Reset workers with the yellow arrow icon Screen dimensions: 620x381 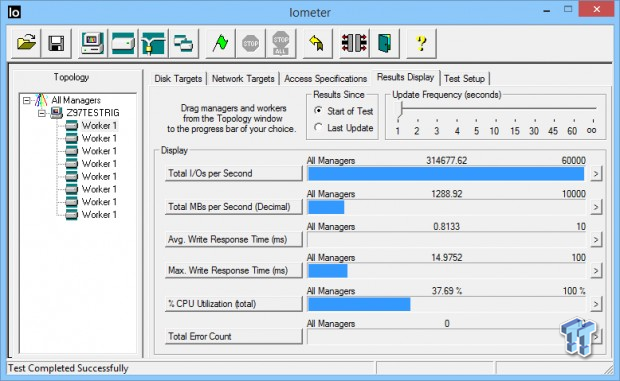coord(317,43)
